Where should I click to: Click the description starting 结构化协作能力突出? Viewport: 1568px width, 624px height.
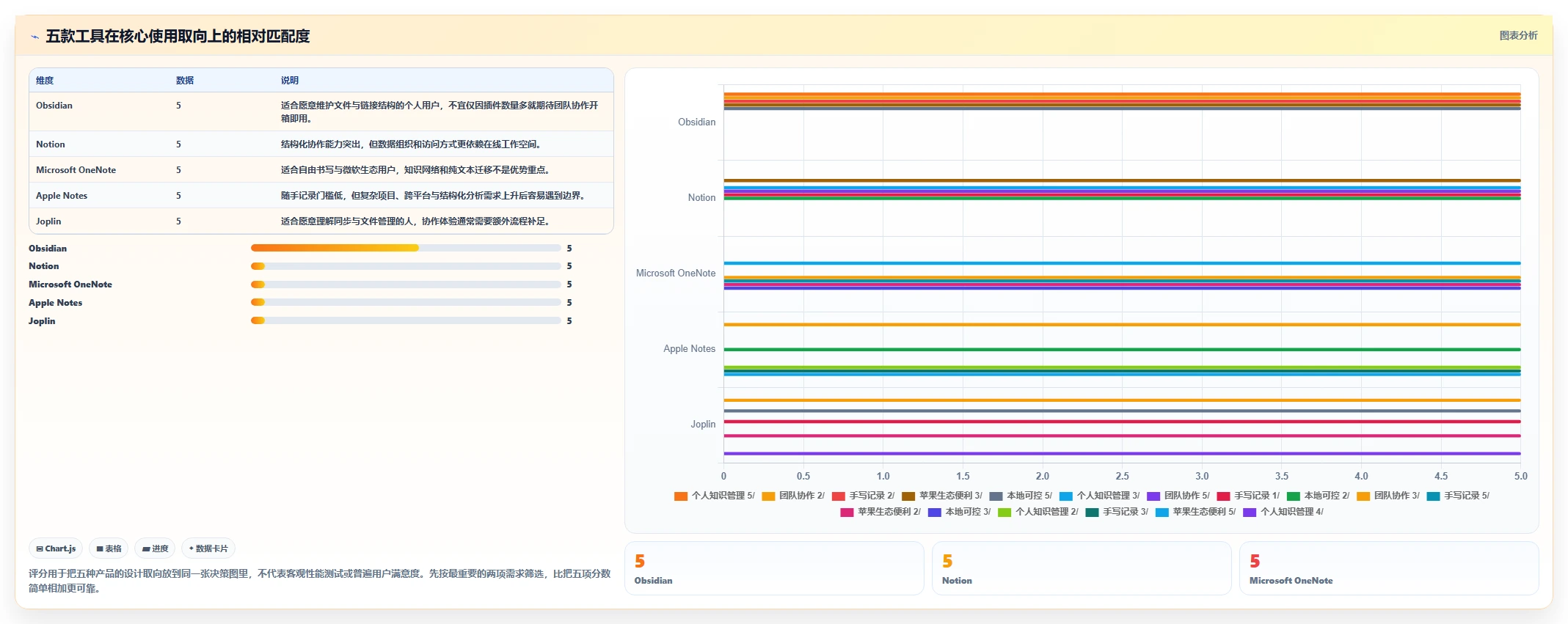tap(413, 144)
